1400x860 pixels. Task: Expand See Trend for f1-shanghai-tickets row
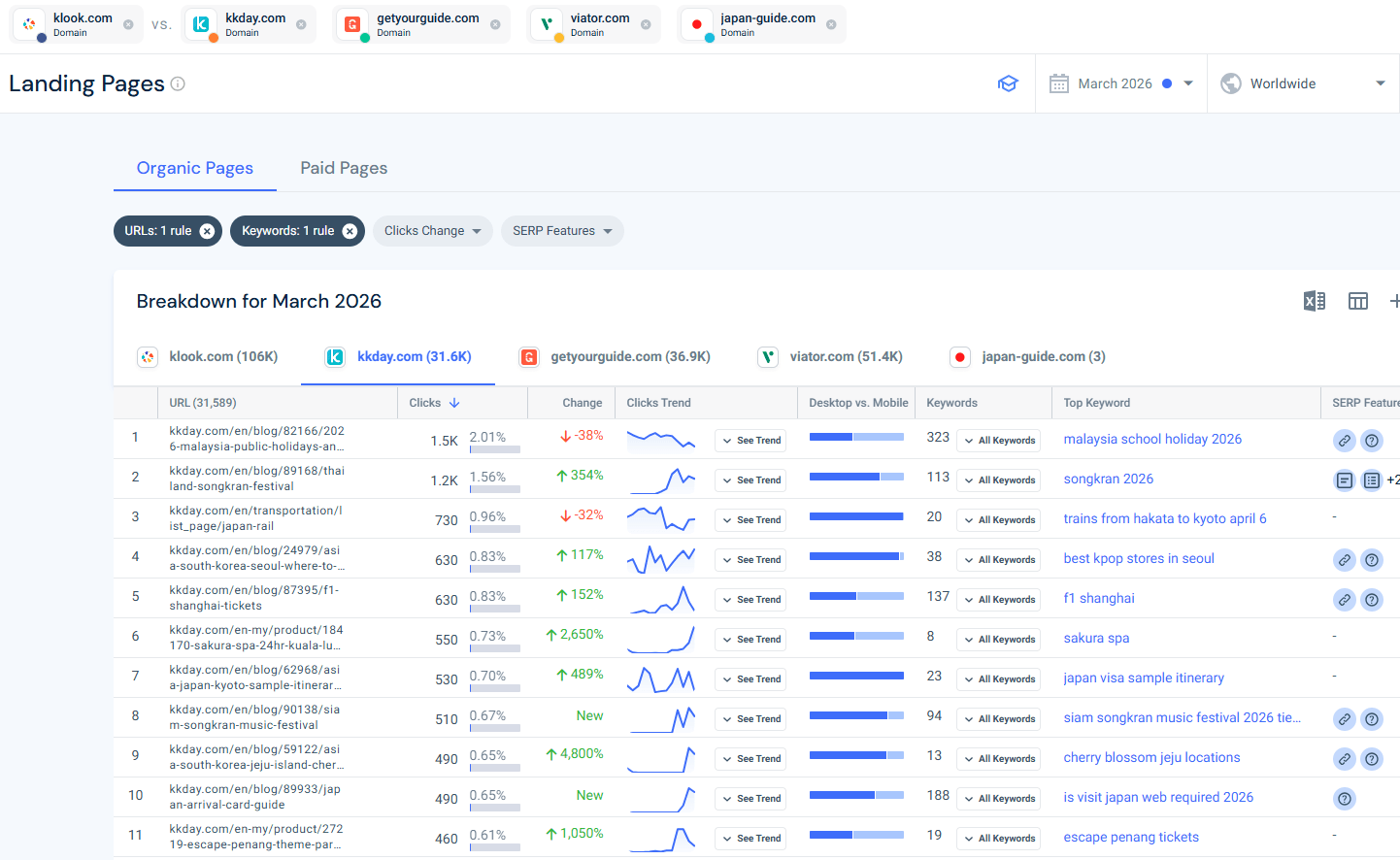(751, 600)
